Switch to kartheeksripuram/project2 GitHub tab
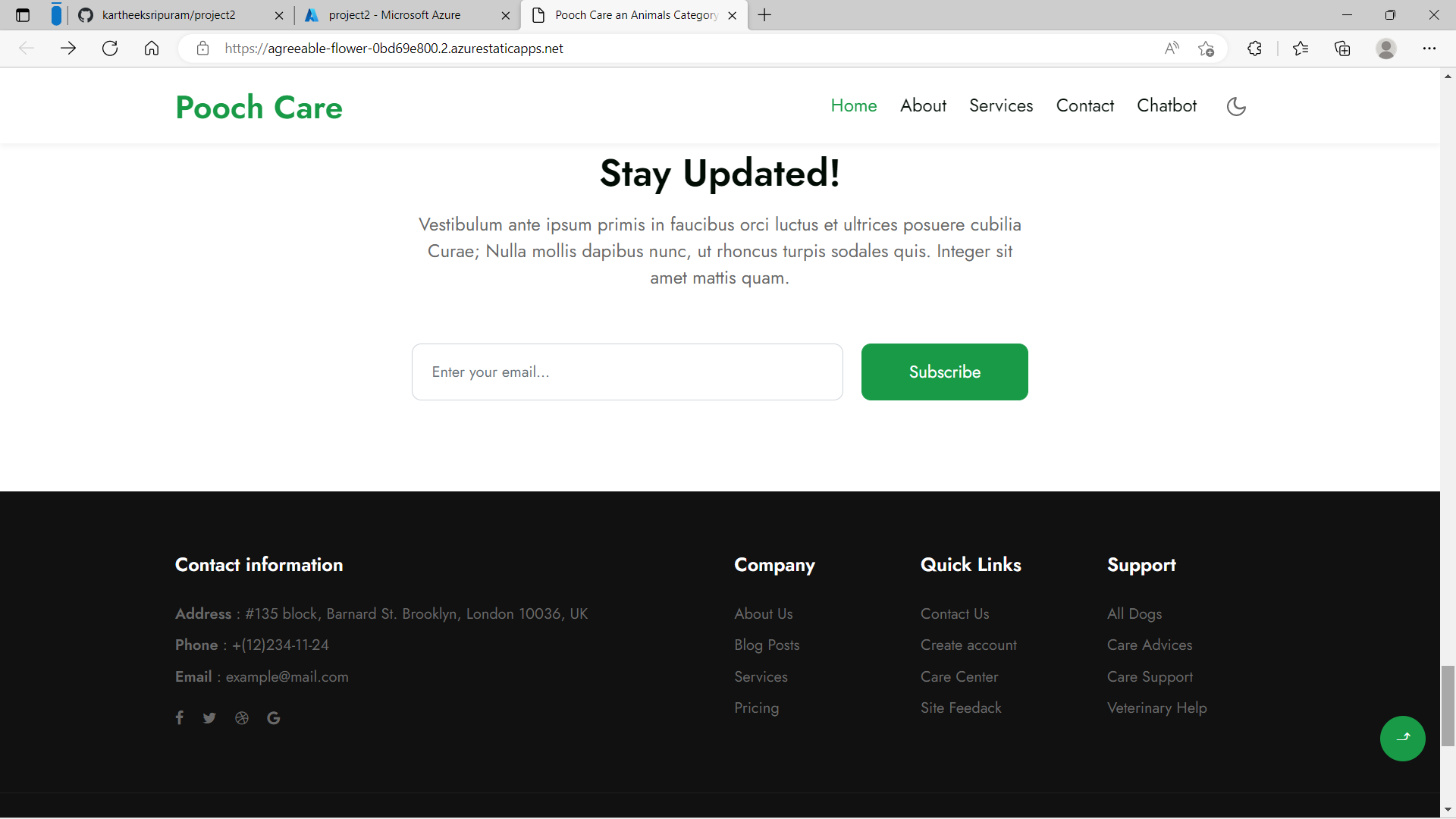This screenshot has width=1456, height=819. 180,15
